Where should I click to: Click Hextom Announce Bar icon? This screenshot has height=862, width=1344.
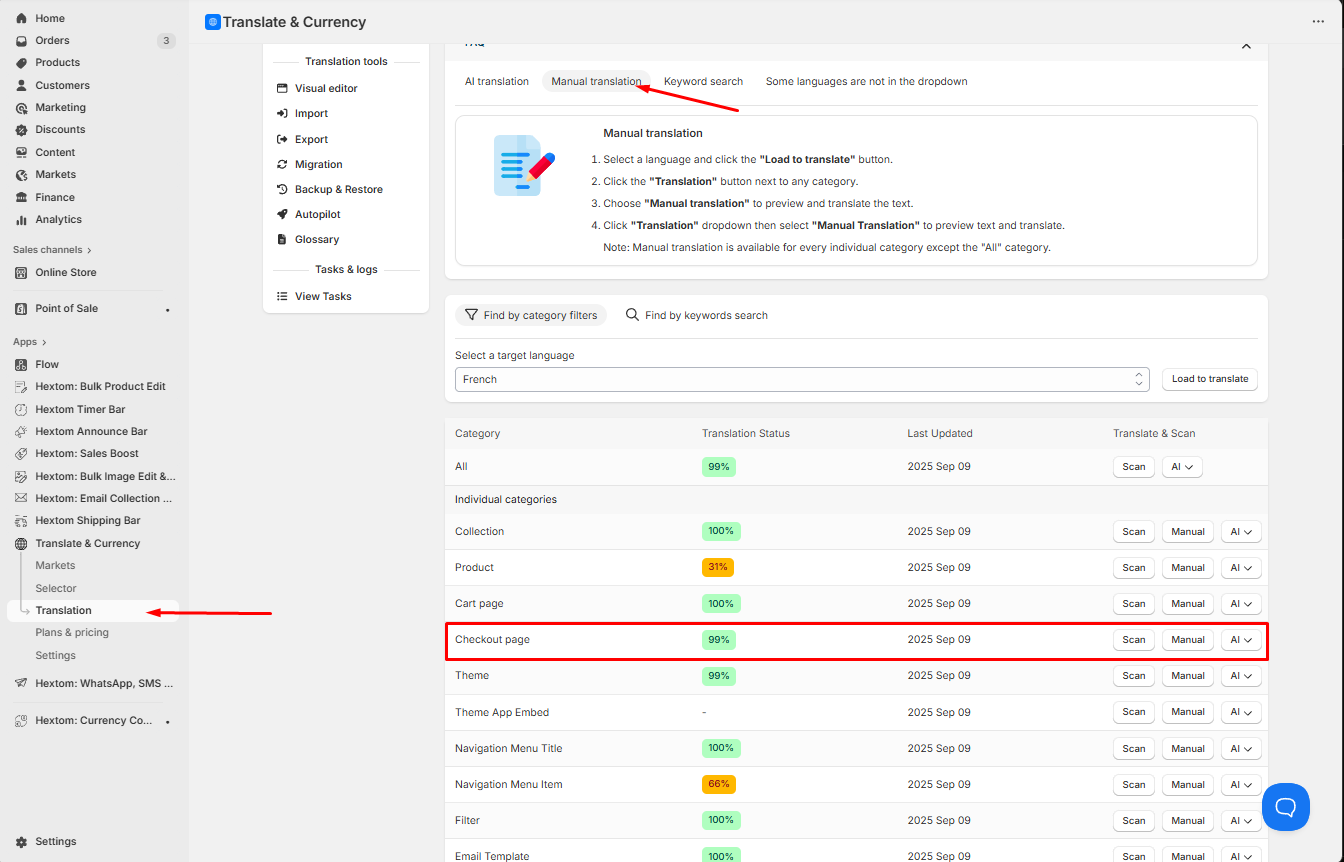[x=22, y=432]
